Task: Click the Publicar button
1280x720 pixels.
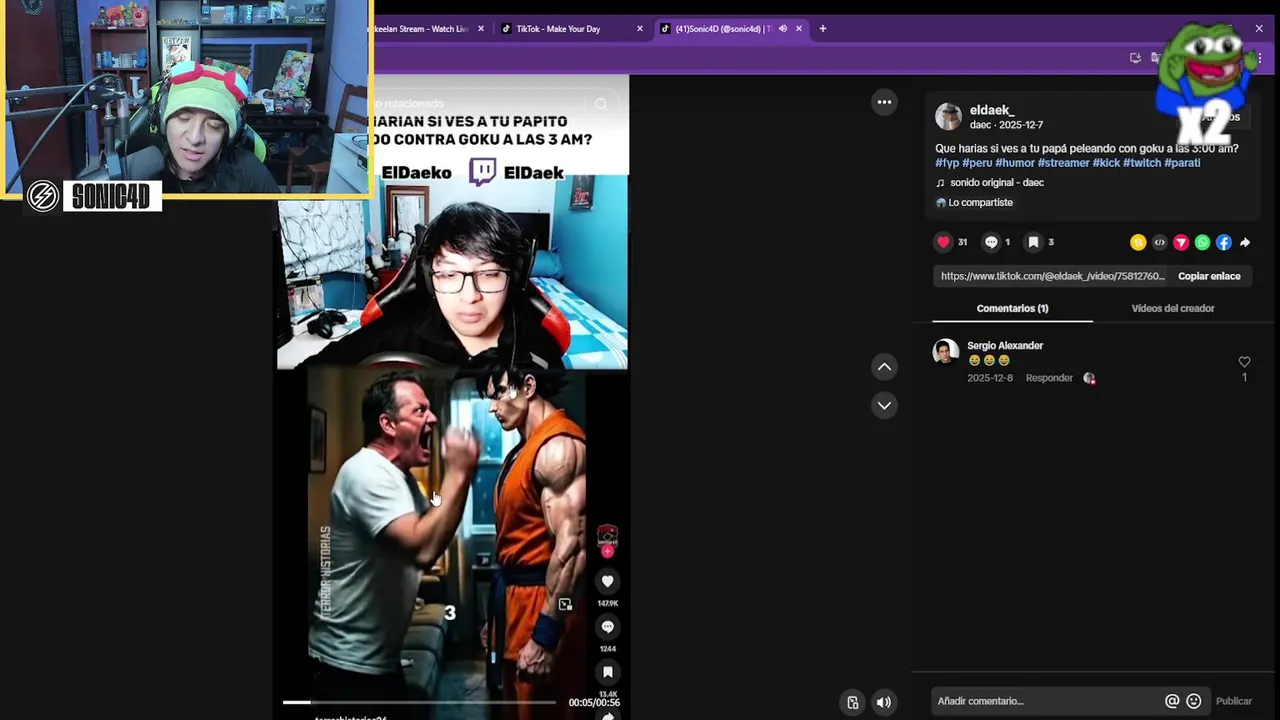Action: tap(1233, 701)
